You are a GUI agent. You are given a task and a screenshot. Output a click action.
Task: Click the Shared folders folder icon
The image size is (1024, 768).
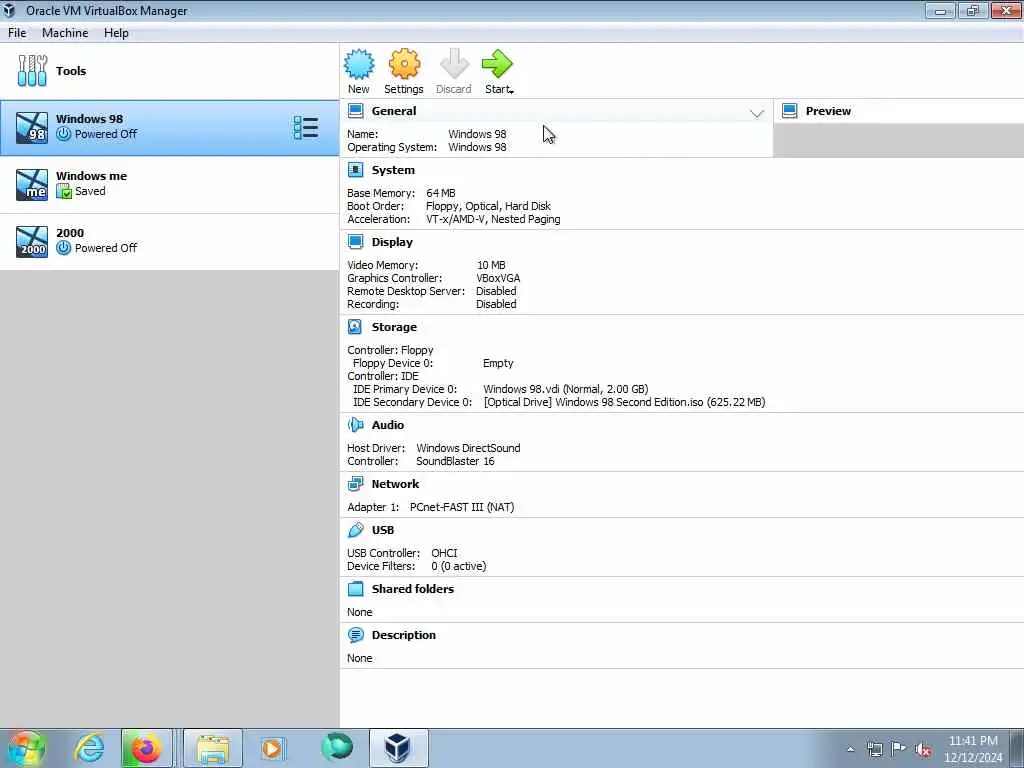(355, 589)
